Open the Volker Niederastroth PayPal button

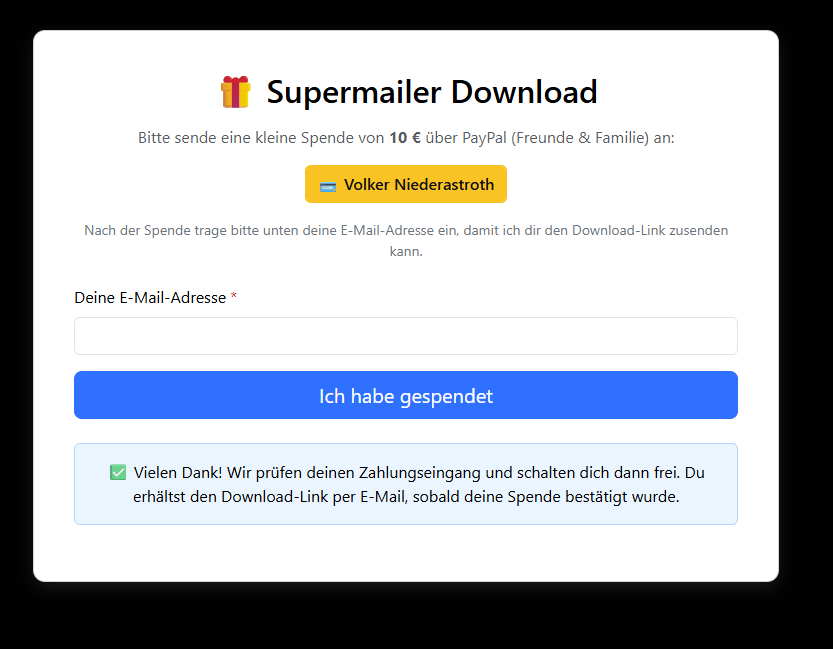pos(406,184)
